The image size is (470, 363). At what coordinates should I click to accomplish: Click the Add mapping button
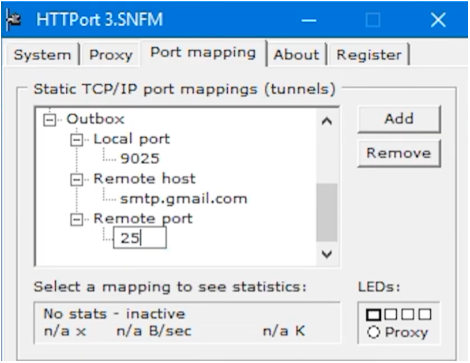(399, 119)
